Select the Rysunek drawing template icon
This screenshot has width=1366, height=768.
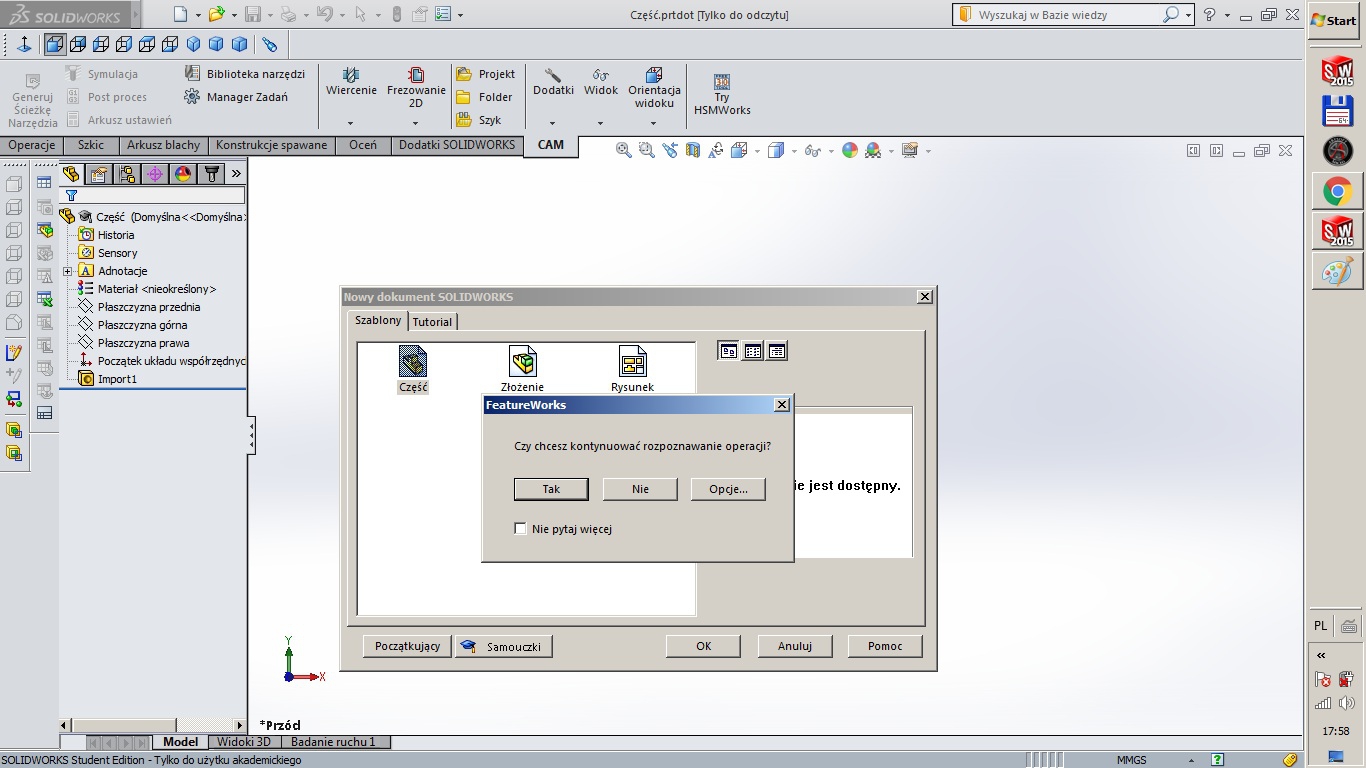(632, 369)
